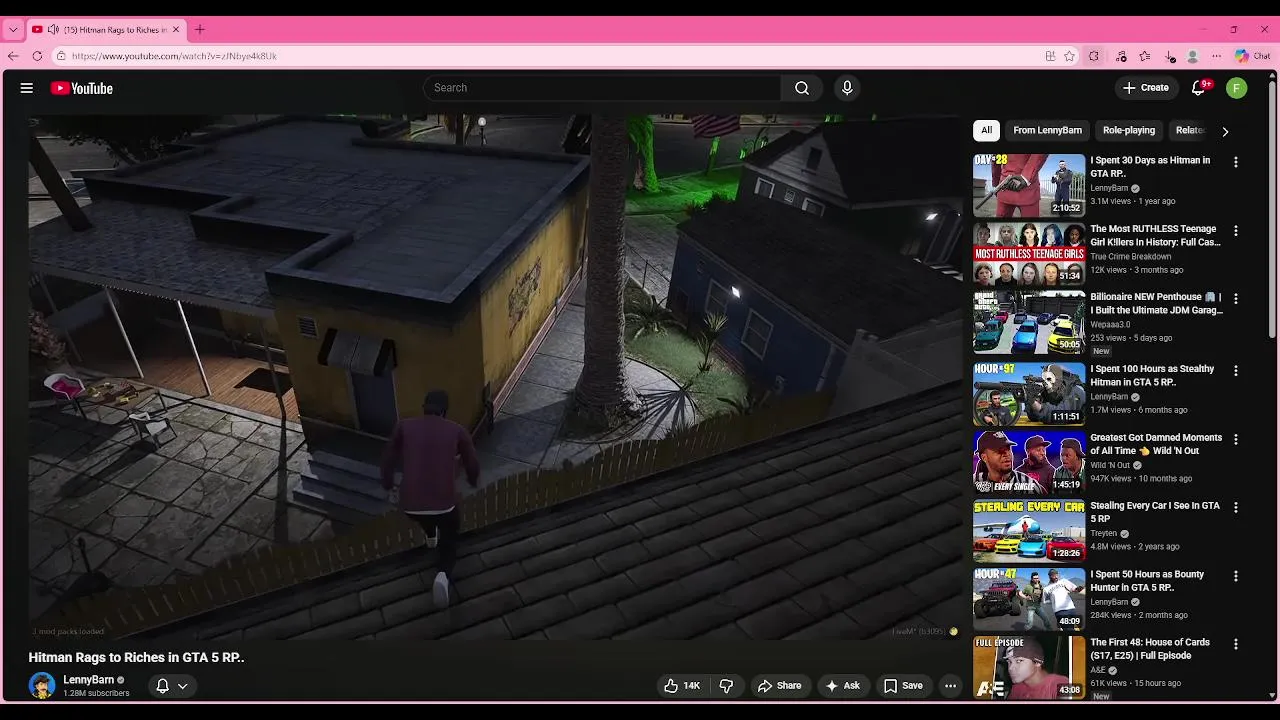Click the search magnifier button

coord(802,88)
